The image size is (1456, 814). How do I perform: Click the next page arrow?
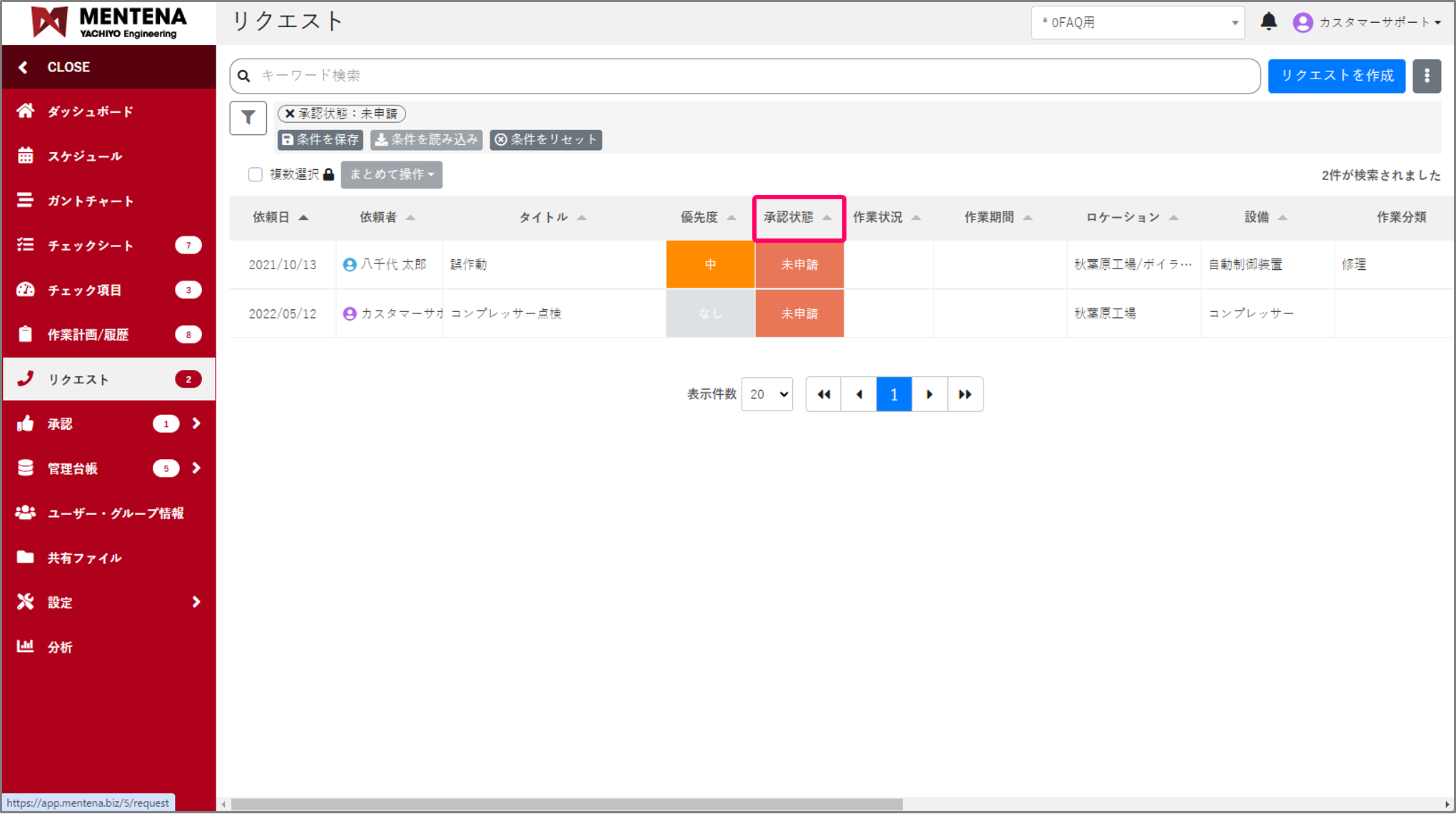coord(929,394)
